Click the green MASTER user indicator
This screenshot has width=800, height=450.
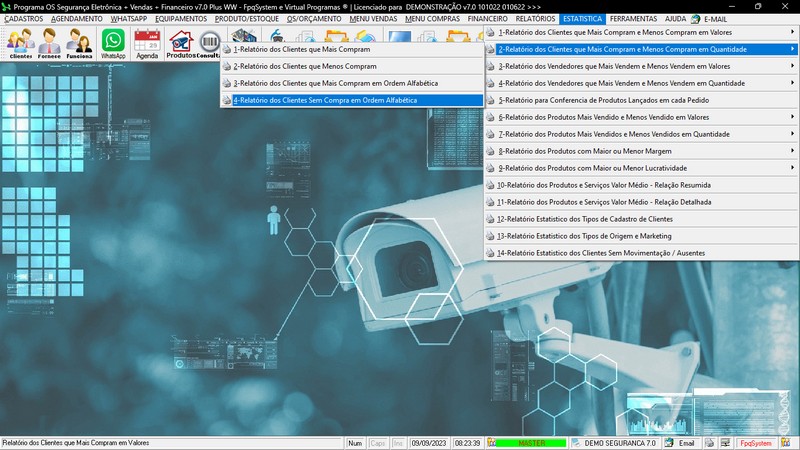pyautogui.click(x=530, y=443)
